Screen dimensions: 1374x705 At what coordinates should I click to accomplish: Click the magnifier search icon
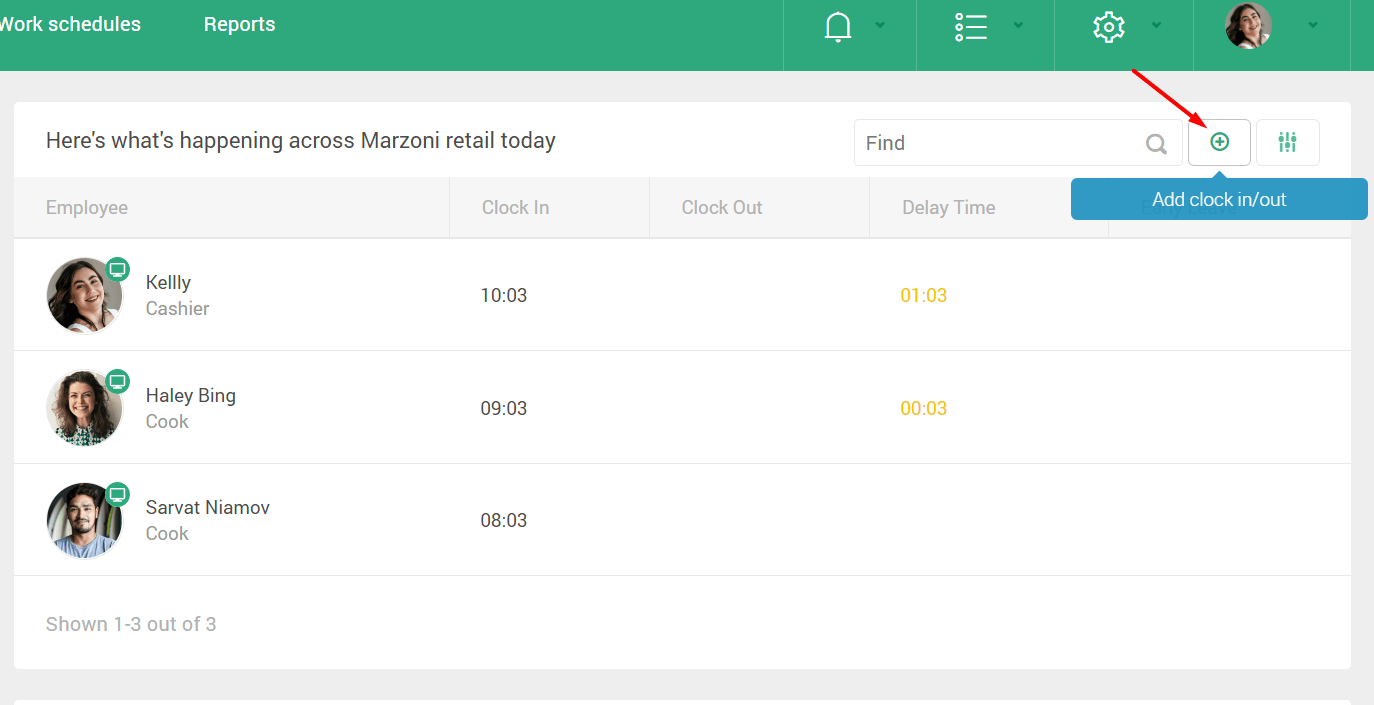coord(1157,144)
